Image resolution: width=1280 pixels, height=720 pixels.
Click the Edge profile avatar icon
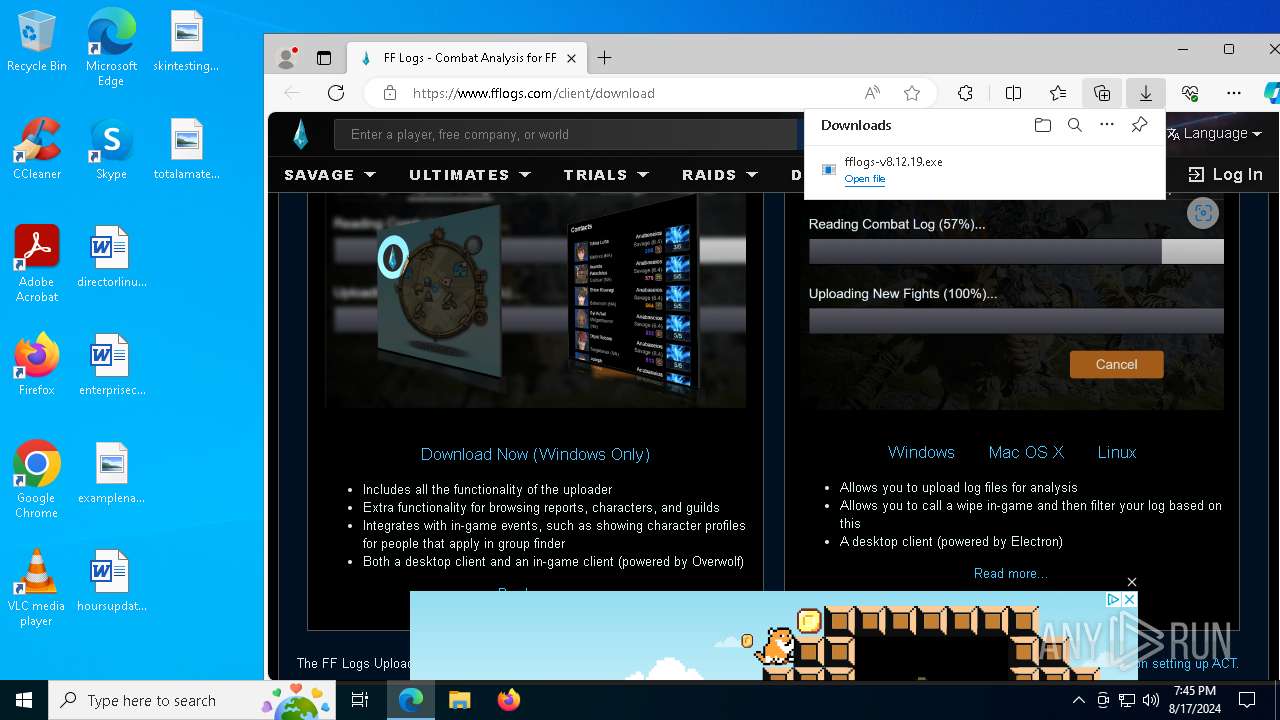point(287,58)
